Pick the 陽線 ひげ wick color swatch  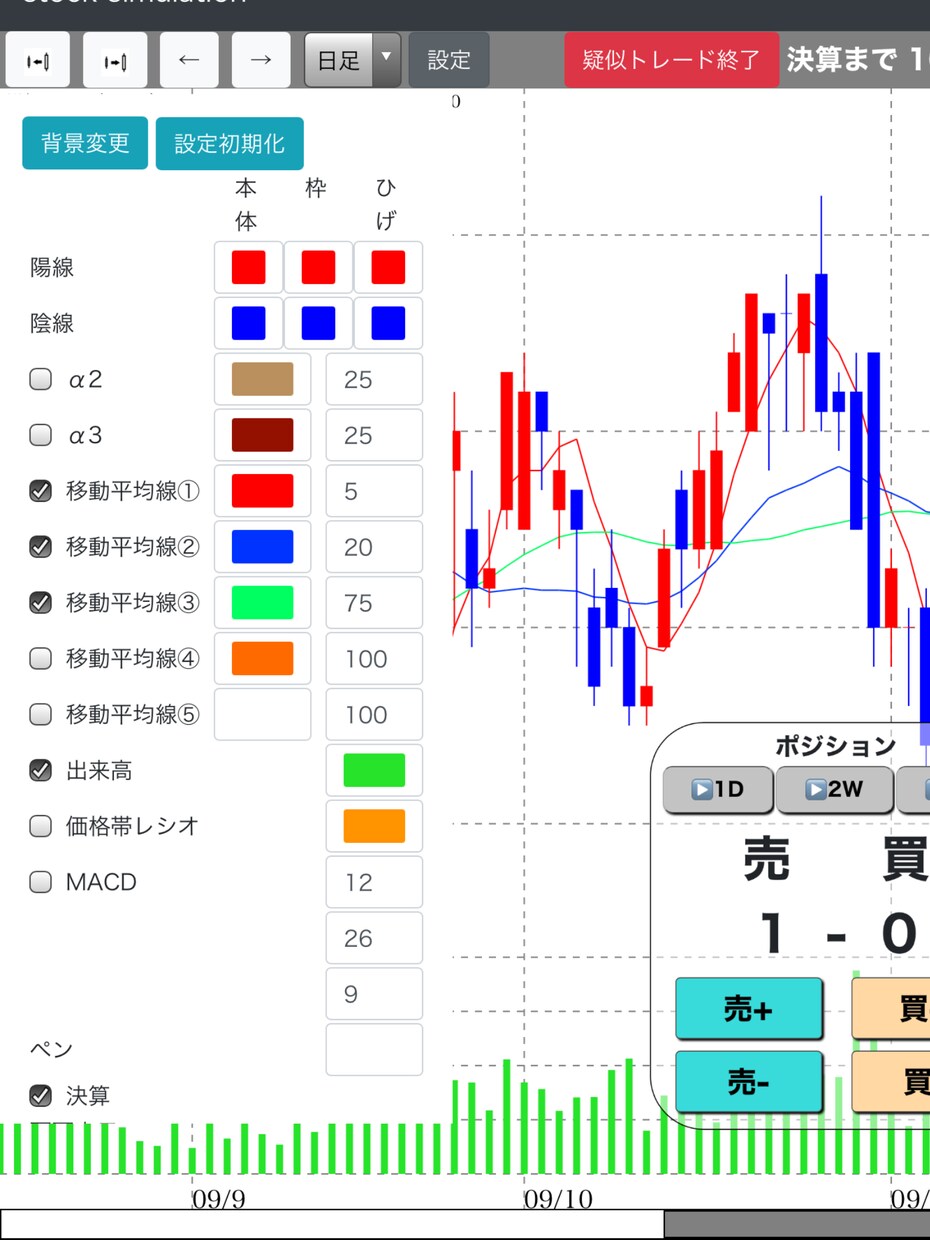388,268
